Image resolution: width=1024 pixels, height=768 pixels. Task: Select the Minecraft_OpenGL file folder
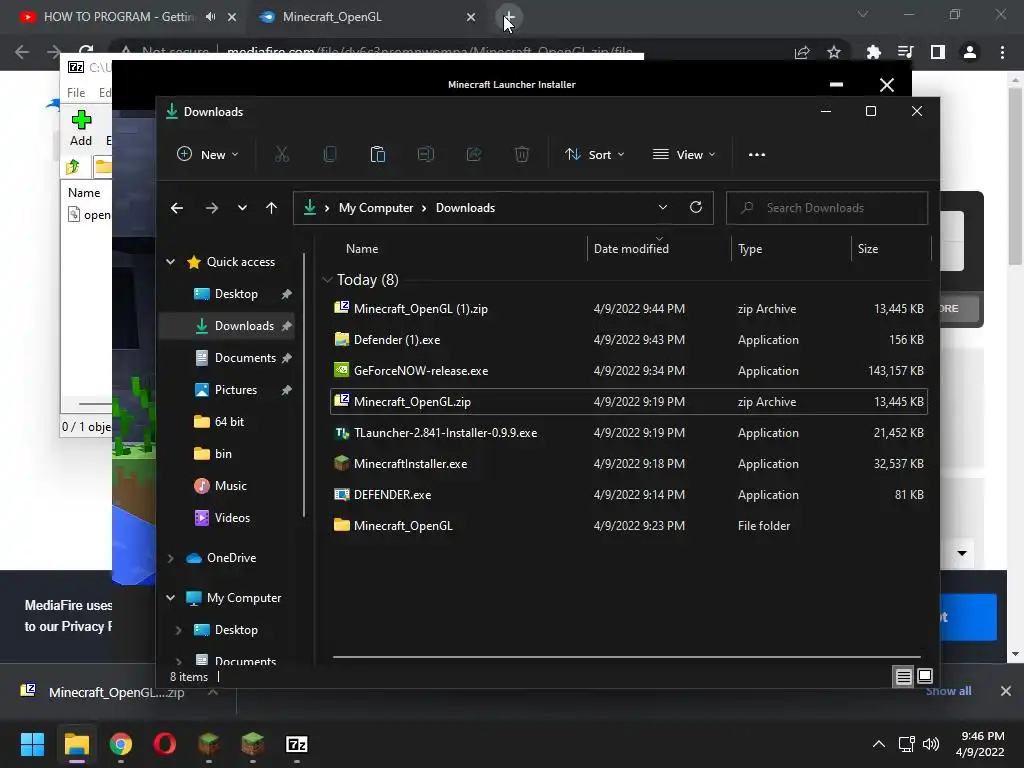629,526
